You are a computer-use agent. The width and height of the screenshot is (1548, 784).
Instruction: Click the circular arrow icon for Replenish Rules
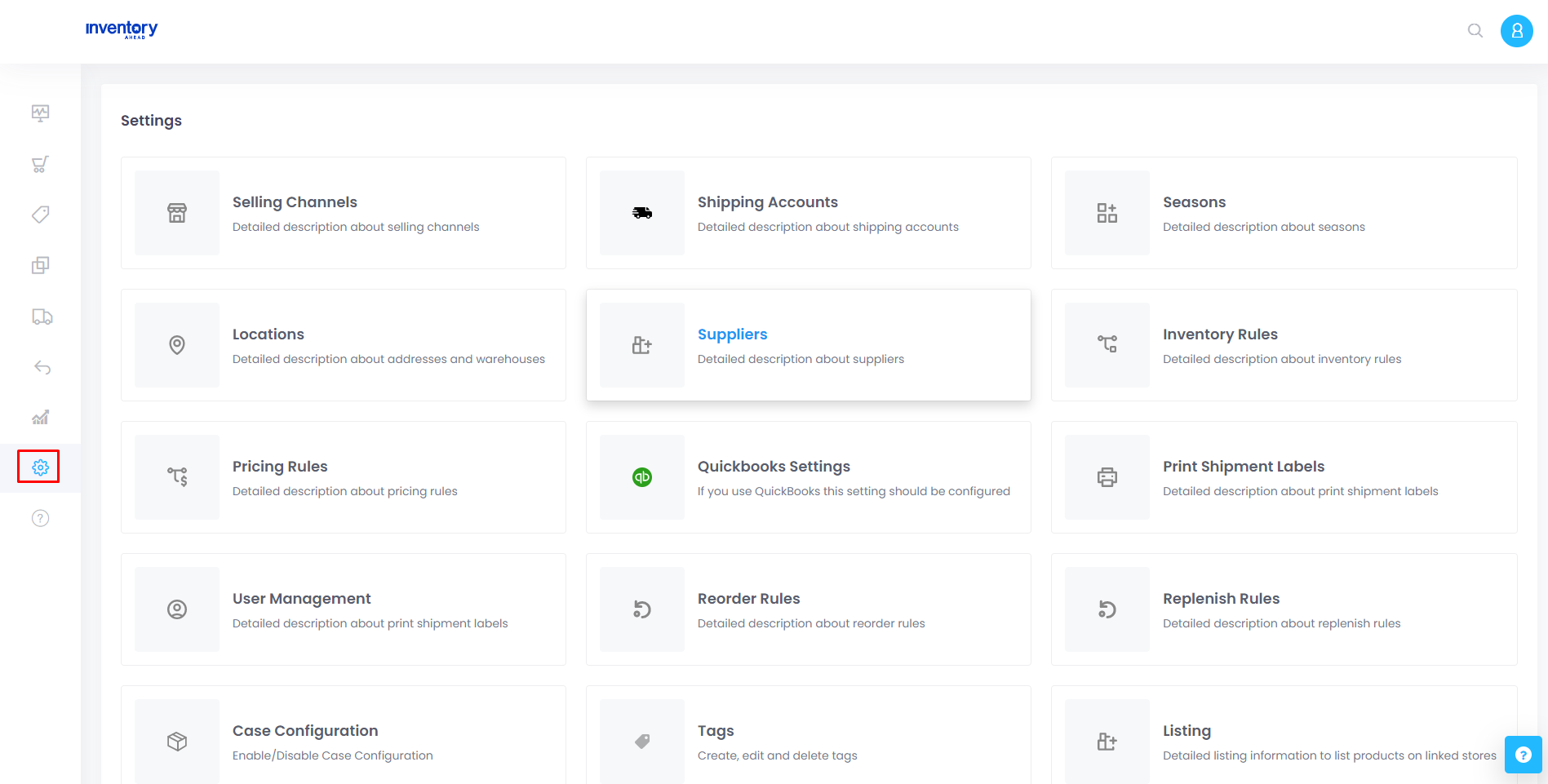1107,609
